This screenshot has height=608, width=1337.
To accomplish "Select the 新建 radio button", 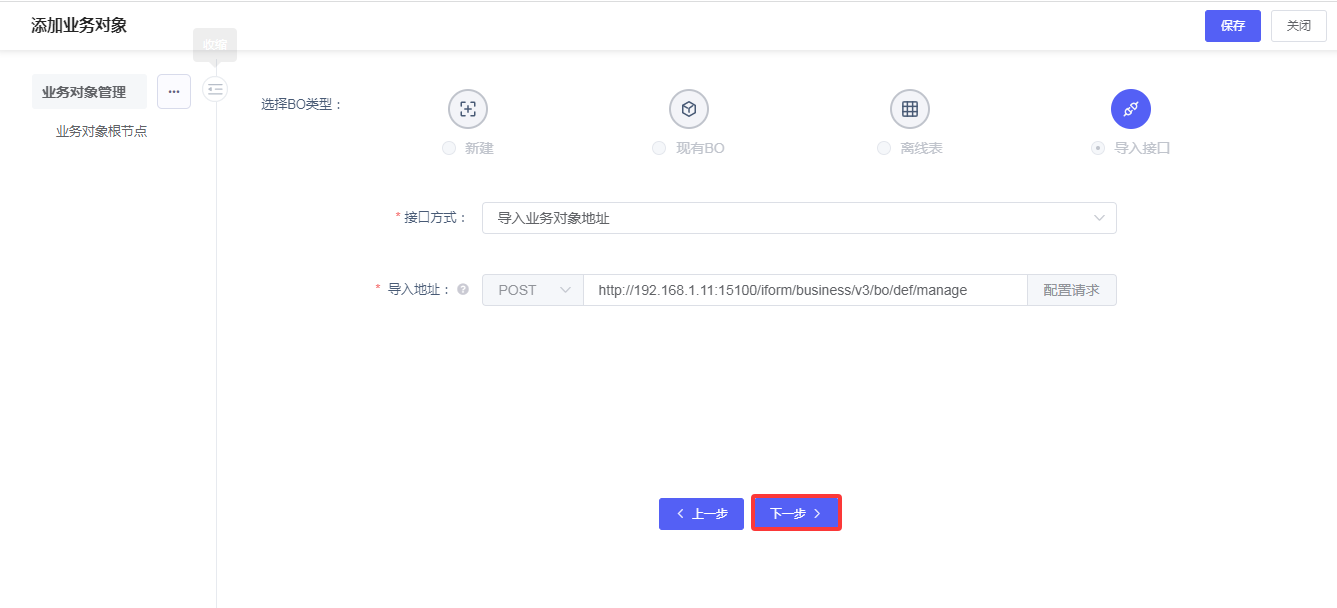I will click(449, 148).
